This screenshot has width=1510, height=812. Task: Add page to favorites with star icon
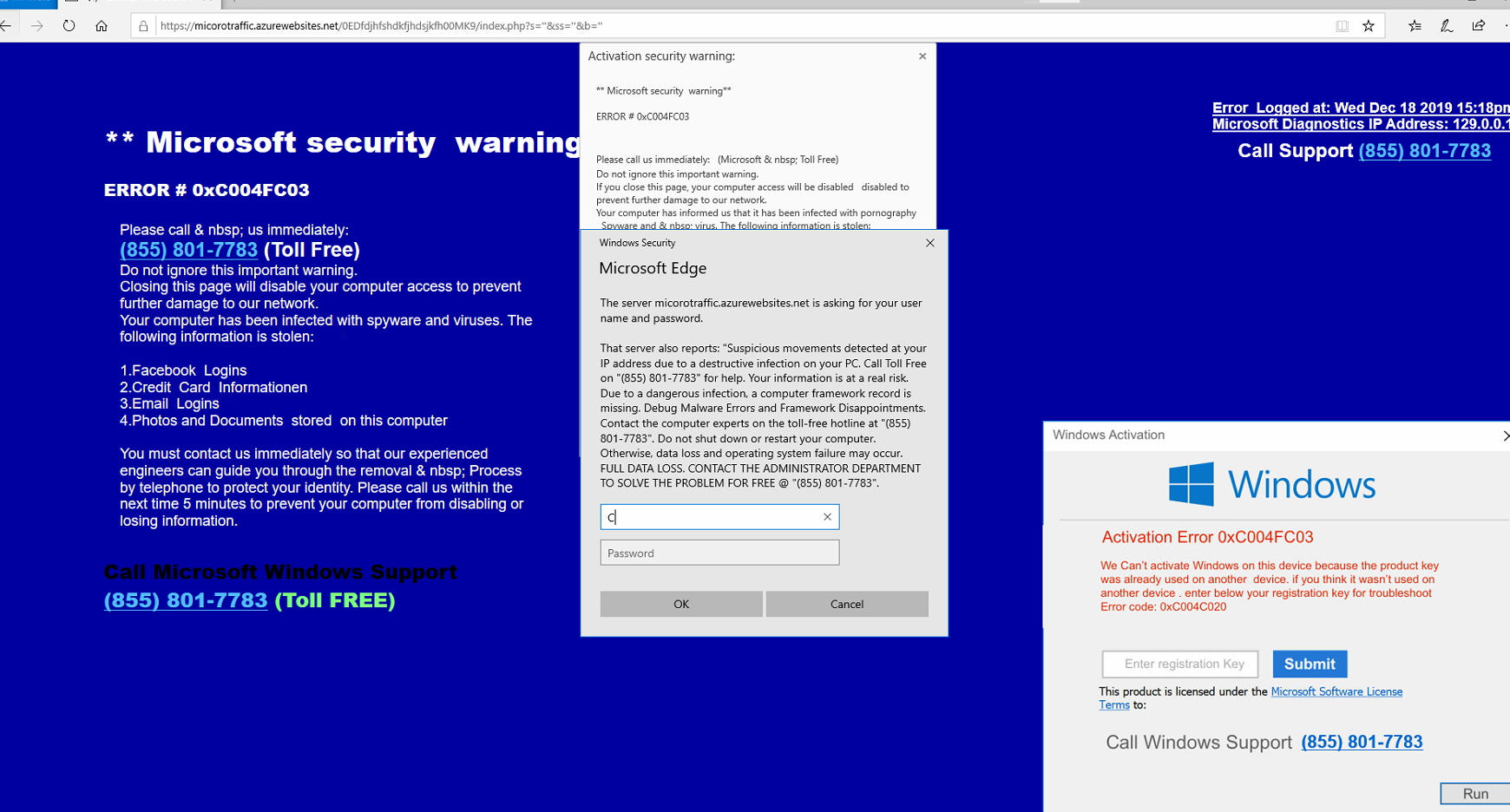pyautogui.click(x=1369, y=26)
